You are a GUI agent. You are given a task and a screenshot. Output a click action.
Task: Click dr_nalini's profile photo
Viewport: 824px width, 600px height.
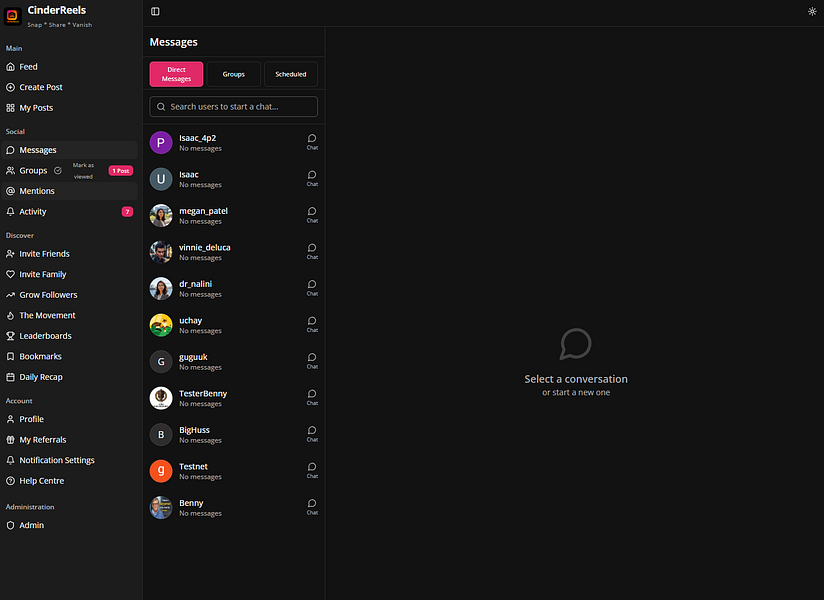click(161, 288)
